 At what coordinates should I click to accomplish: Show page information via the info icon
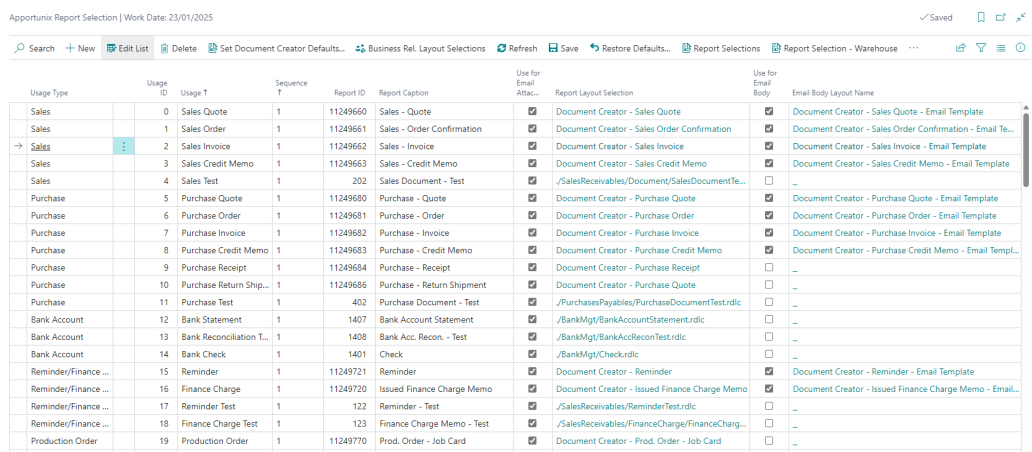click(x=1020, y=48)
